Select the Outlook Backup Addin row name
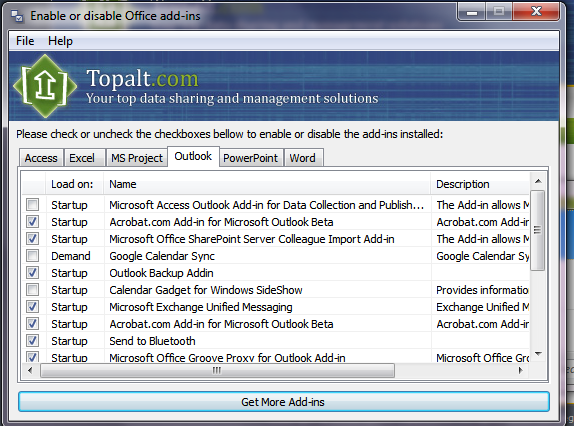The width and height of the screenshot is (574, 426). pos(161,273)
